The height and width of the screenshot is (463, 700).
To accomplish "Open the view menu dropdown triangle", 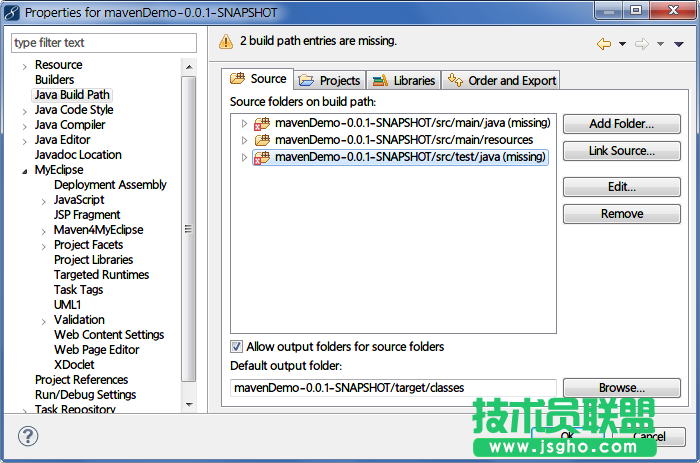I will 678,44.
